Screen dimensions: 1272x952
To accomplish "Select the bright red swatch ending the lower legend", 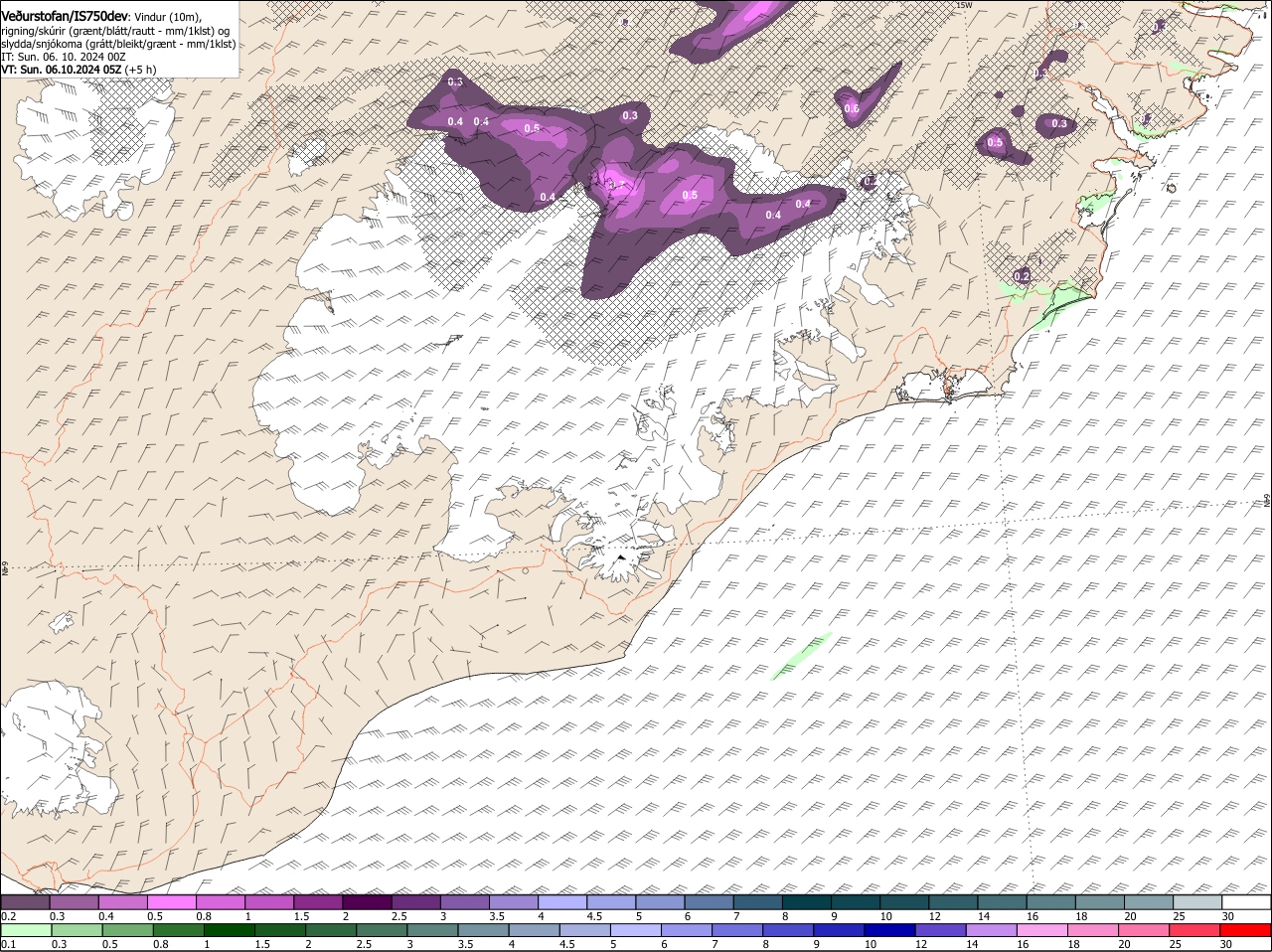I will [1246, 930].
